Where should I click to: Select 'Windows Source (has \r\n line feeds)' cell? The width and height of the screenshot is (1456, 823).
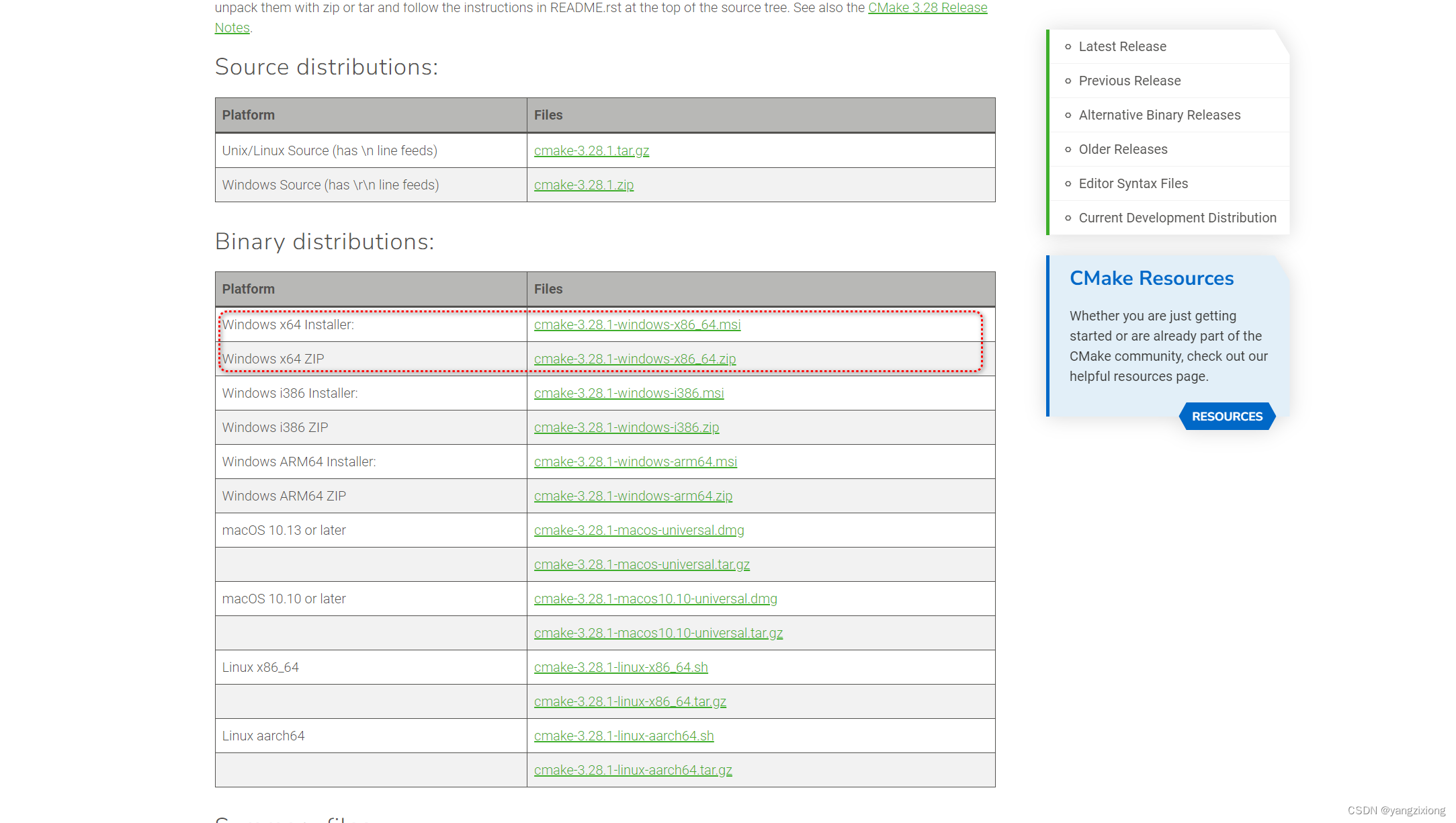coord(371,185)
